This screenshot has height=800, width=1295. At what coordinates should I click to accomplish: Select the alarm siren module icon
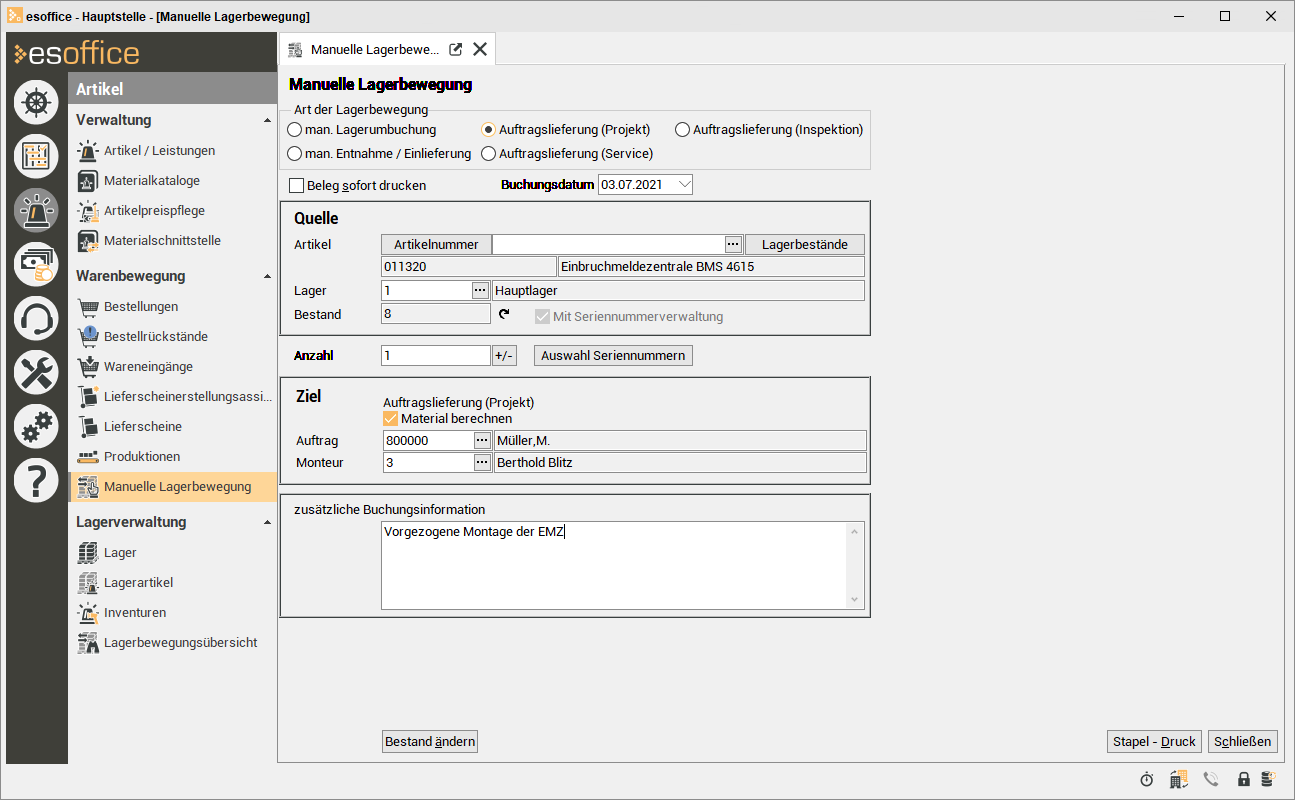37,210
